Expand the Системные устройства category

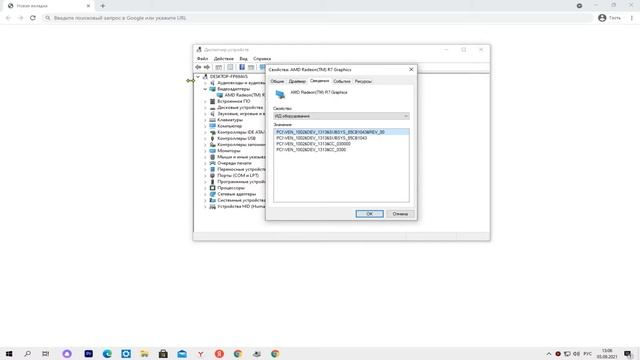click(x=205, y=200)
